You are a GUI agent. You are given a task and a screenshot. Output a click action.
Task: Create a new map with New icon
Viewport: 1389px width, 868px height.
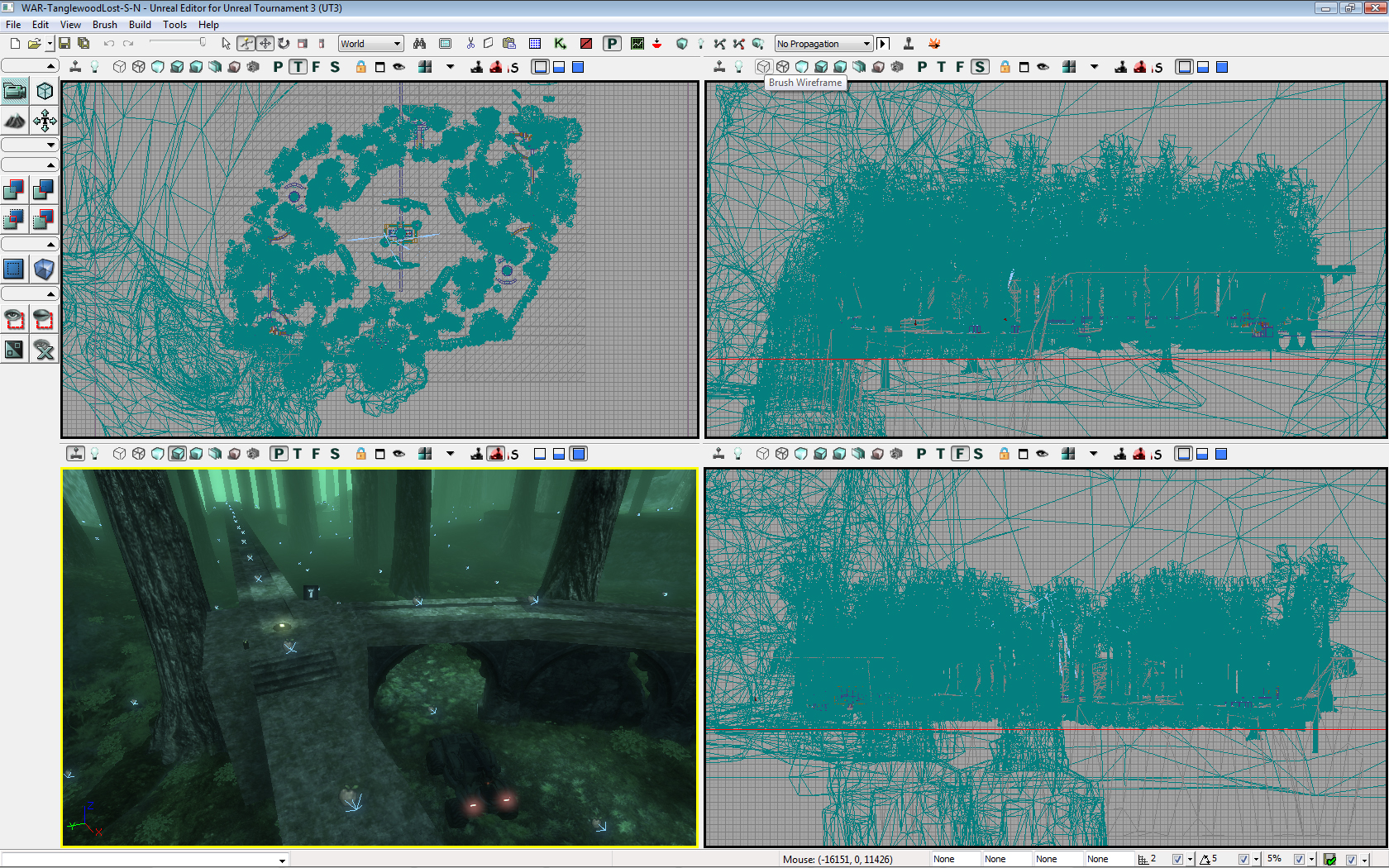pos(15,44)
